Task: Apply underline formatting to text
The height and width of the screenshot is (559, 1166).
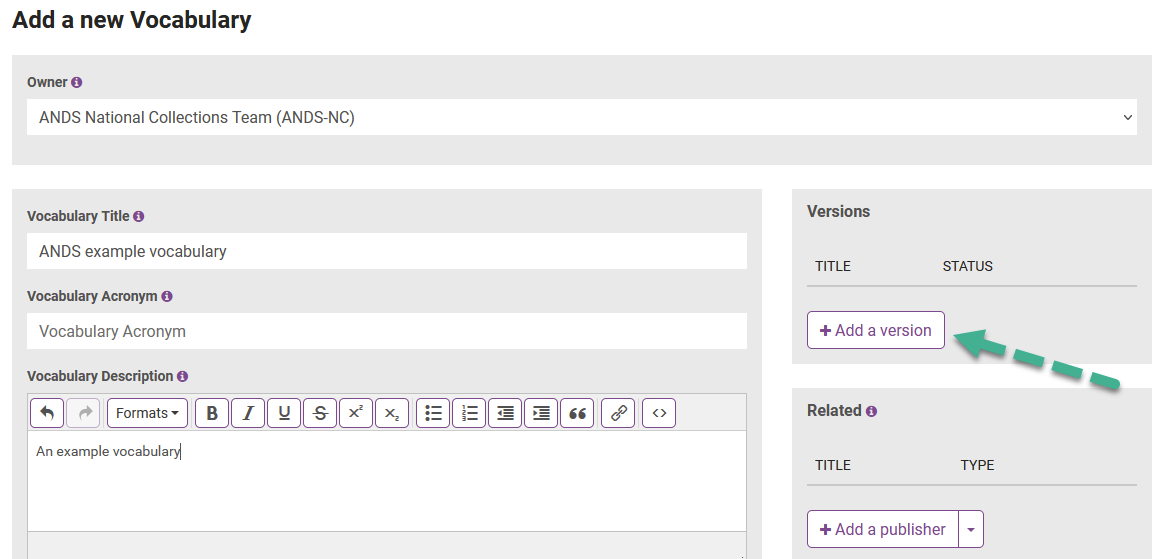Action: click(284, 413)
